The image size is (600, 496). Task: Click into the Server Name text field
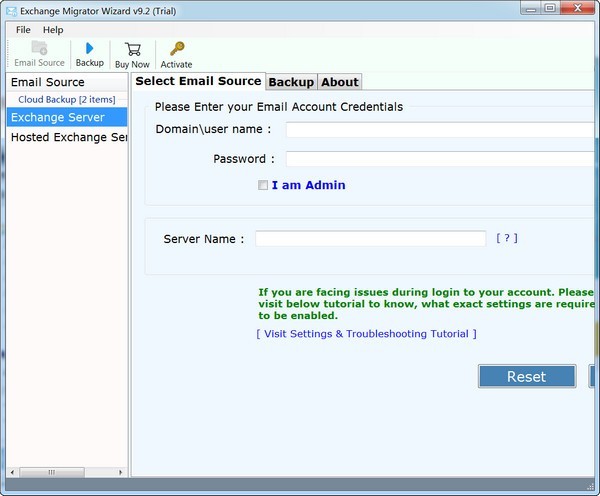pyautogui.click(x=370, y=239)
